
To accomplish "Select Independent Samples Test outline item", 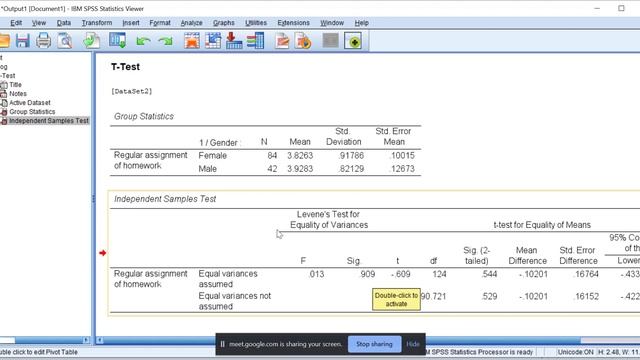I will pyautogui.click(x=49, y=121).
